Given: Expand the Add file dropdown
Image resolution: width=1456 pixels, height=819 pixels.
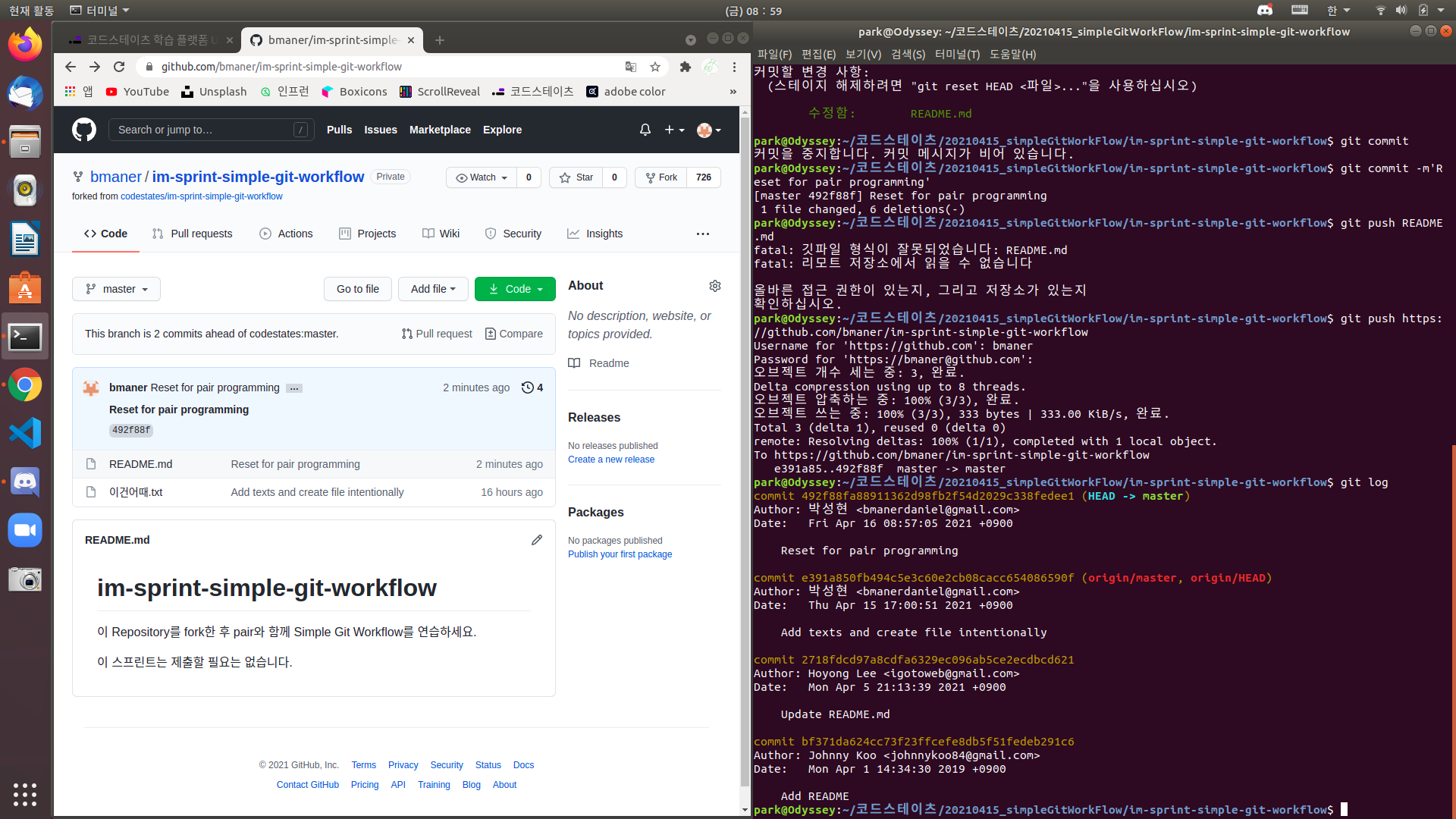Looking at the screenshot, I should click(433, 289).
